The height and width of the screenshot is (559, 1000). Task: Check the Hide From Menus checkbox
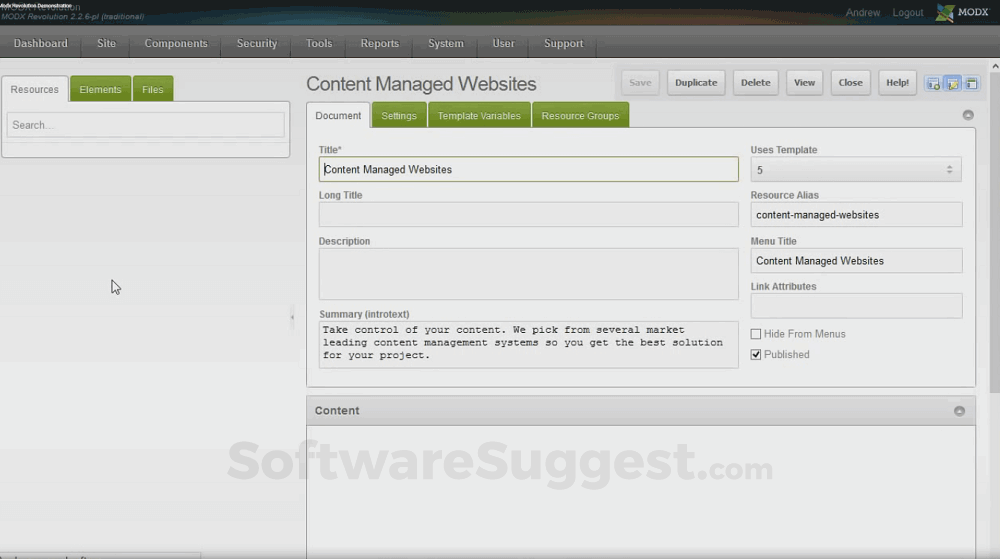756,334
